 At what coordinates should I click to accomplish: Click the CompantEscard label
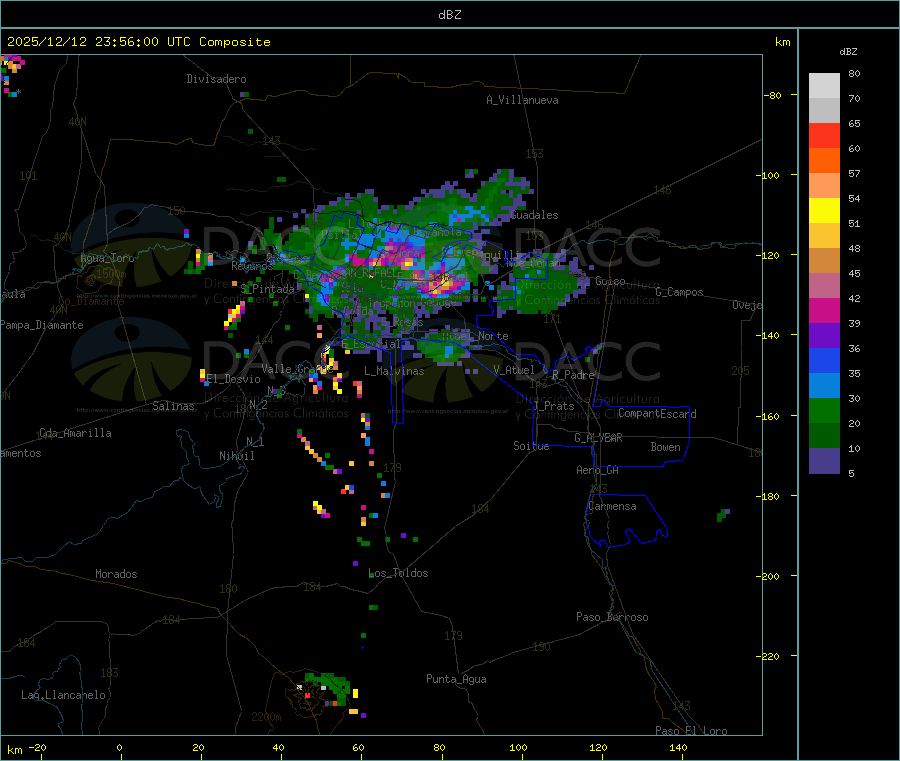coord(657,414)
